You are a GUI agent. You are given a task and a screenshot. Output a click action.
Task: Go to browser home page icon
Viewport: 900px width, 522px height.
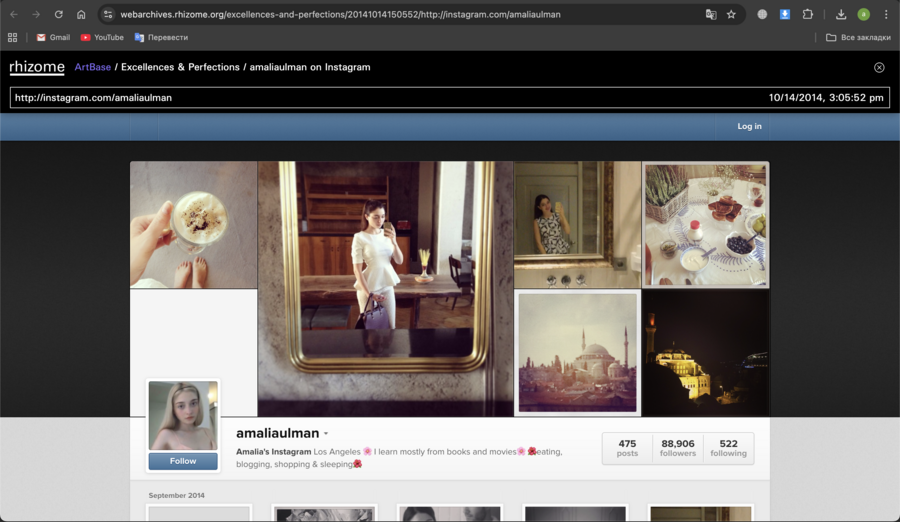point(81,15)
